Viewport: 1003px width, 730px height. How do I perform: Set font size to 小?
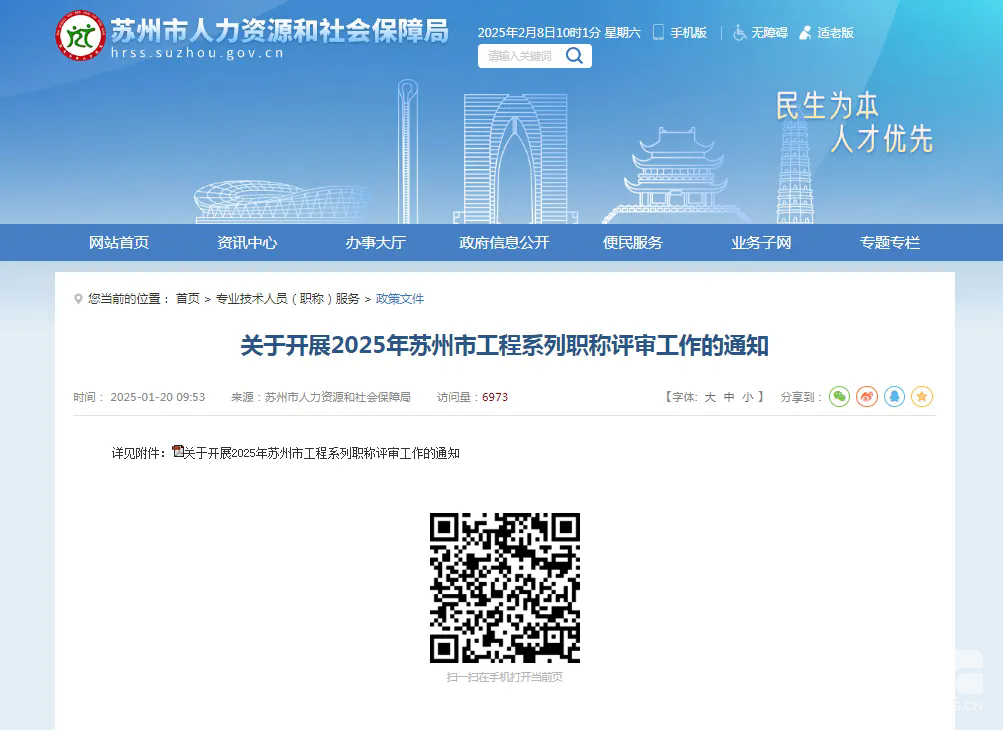coord(747,397)
